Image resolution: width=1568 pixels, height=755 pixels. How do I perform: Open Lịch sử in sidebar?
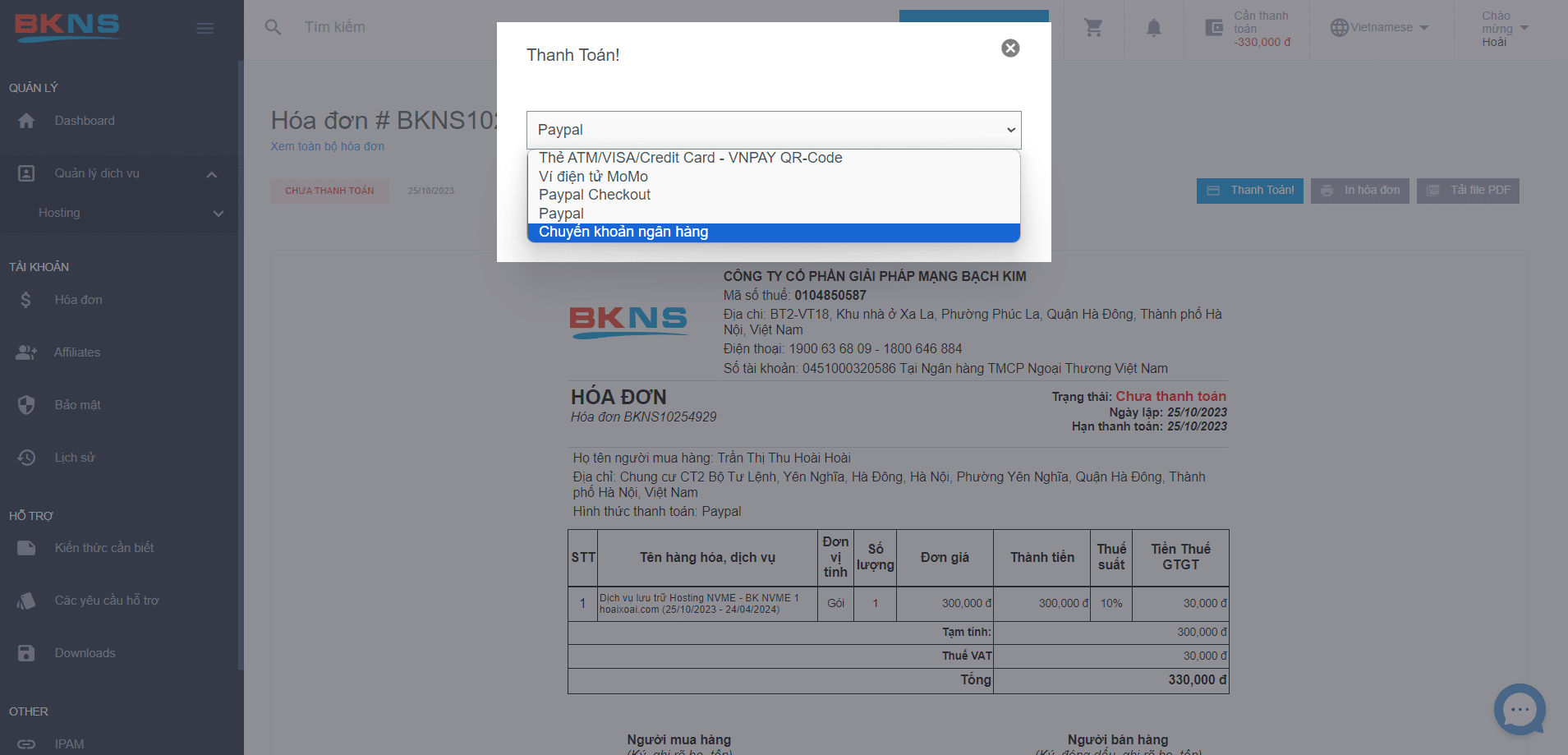click(x=75, y=458)
